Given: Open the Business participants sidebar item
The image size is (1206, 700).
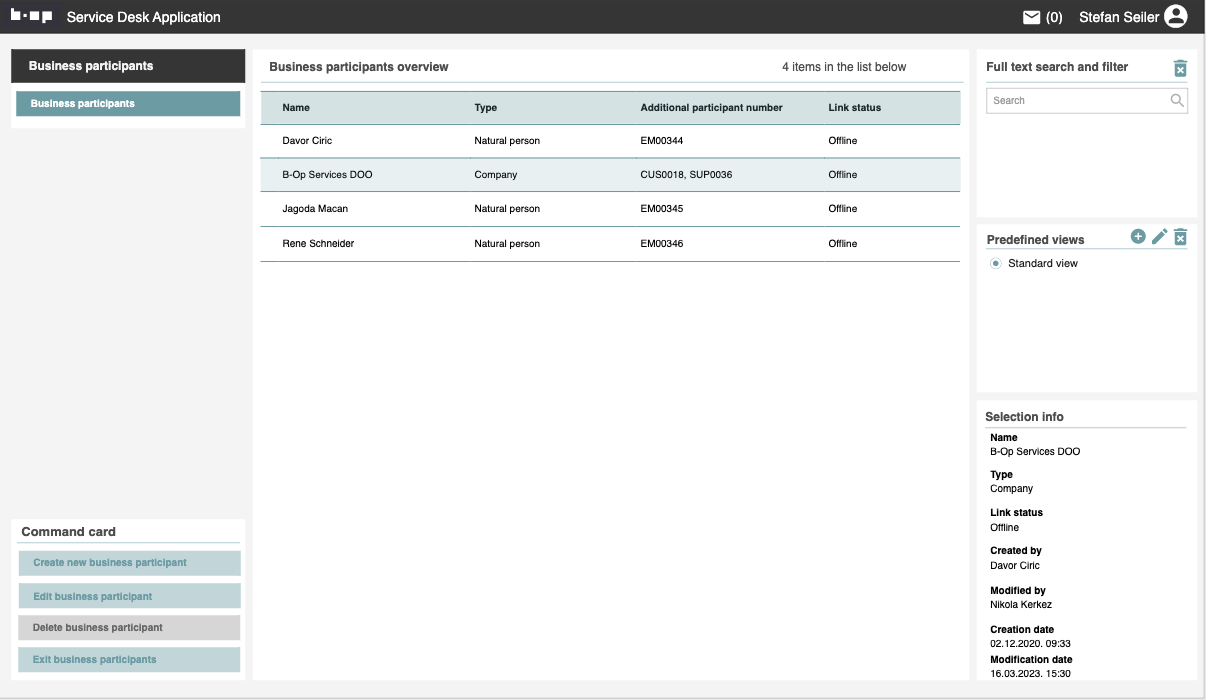Looking at the screenshot, I should (128, 104).
